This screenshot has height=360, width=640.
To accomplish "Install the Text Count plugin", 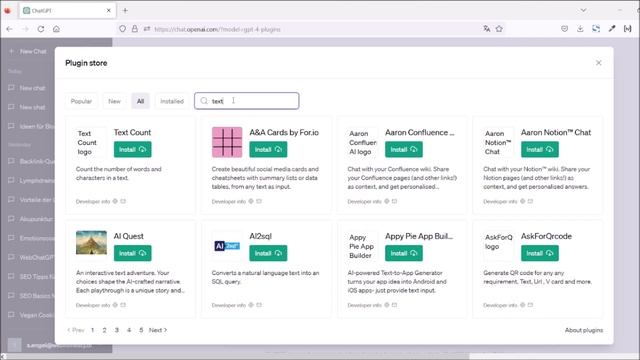I will tap(132, 149).
